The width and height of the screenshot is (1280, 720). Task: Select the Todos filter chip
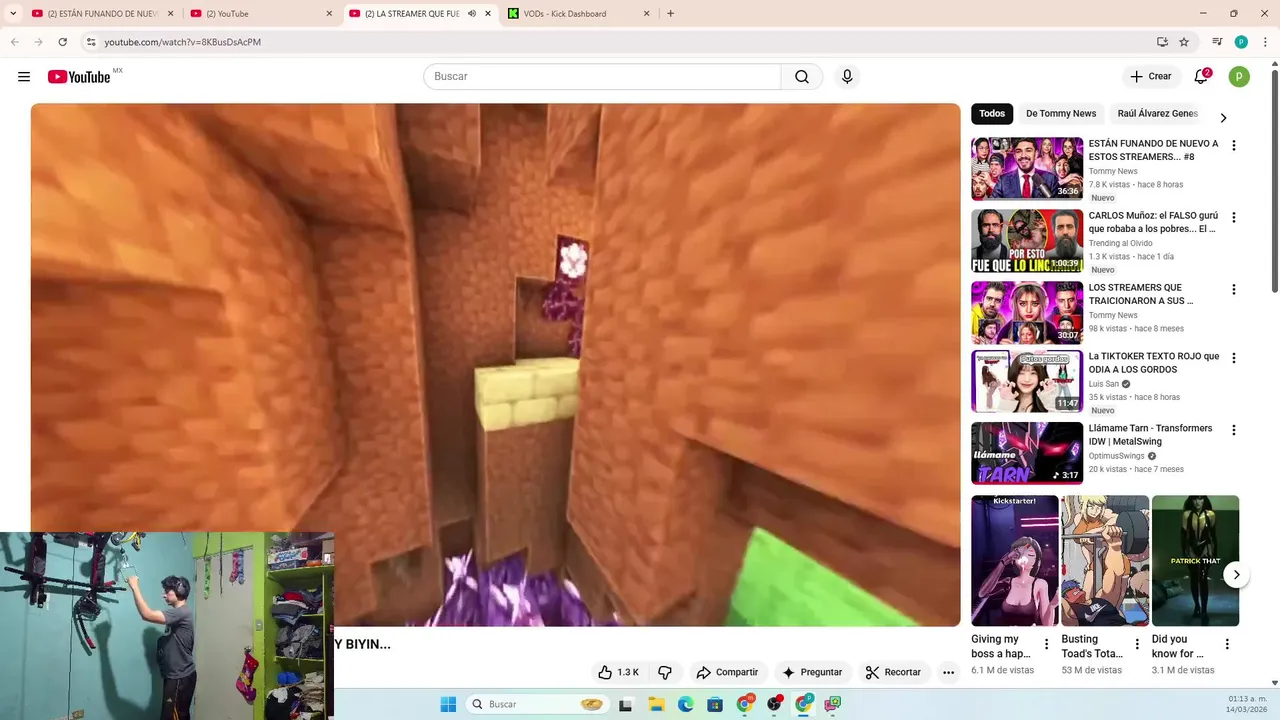(x=992, y=114)
